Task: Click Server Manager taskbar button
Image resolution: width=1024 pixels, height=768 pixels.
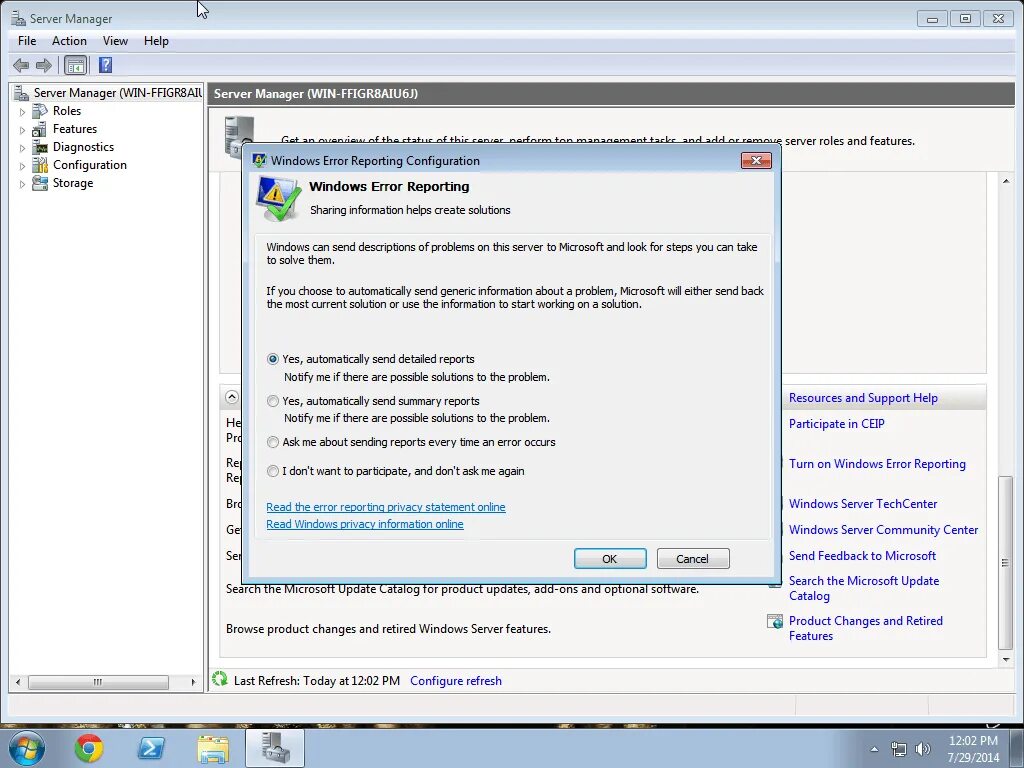Action: (x=275, y=748)
